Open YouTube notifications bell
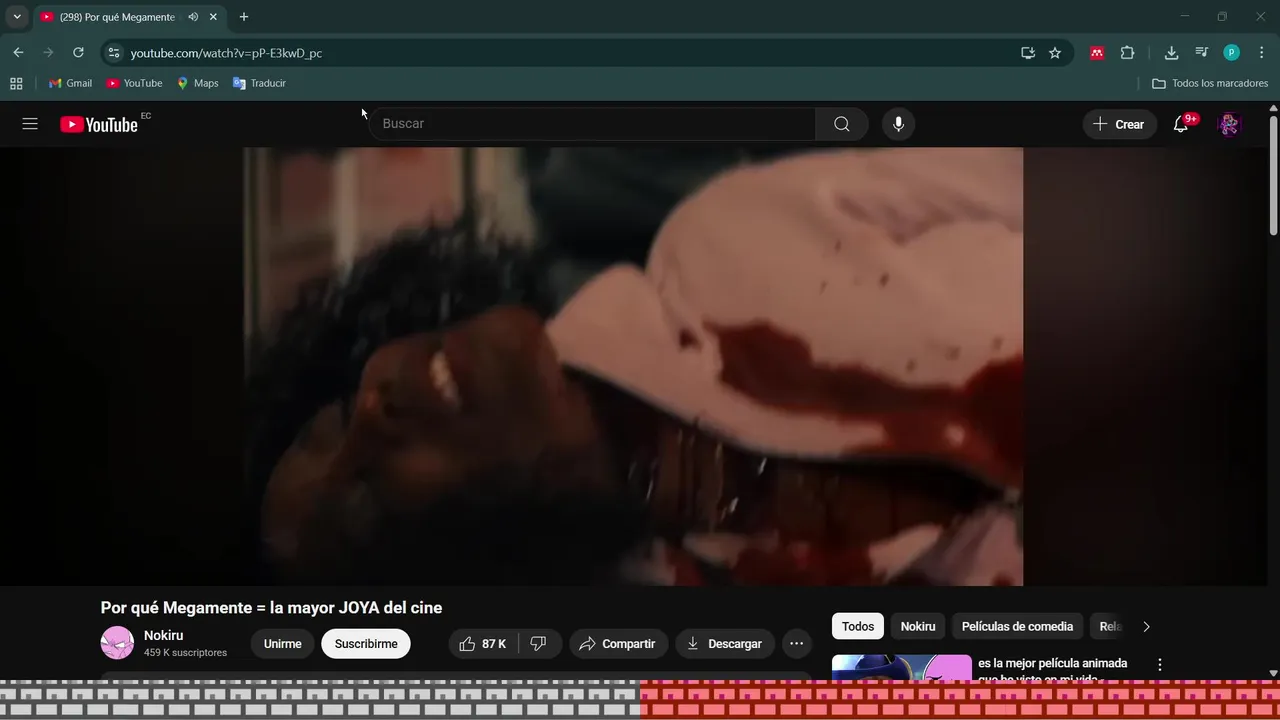Viewport: 1280px width, 720px height. click(x=1181, y=124)
